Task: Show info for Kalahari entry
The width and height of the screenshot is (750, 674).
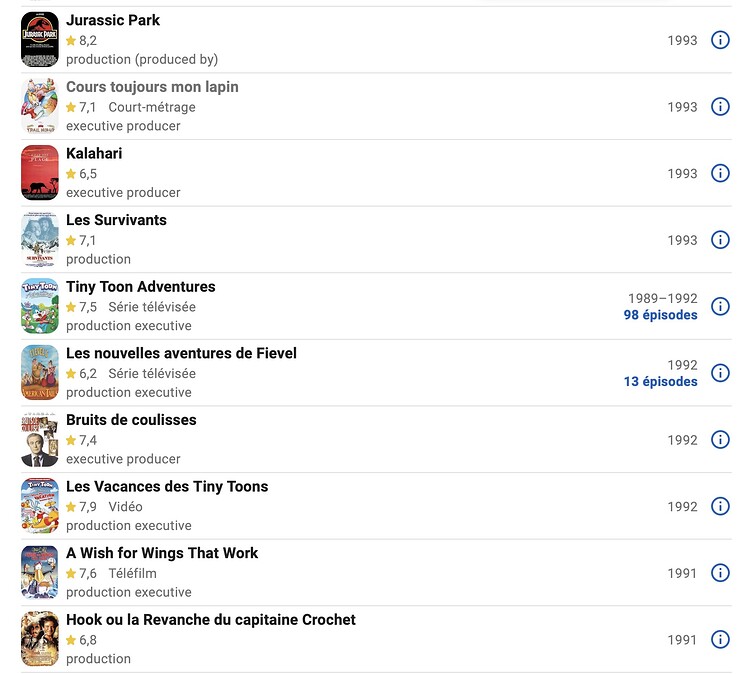Action: click(x=720, y=173)
